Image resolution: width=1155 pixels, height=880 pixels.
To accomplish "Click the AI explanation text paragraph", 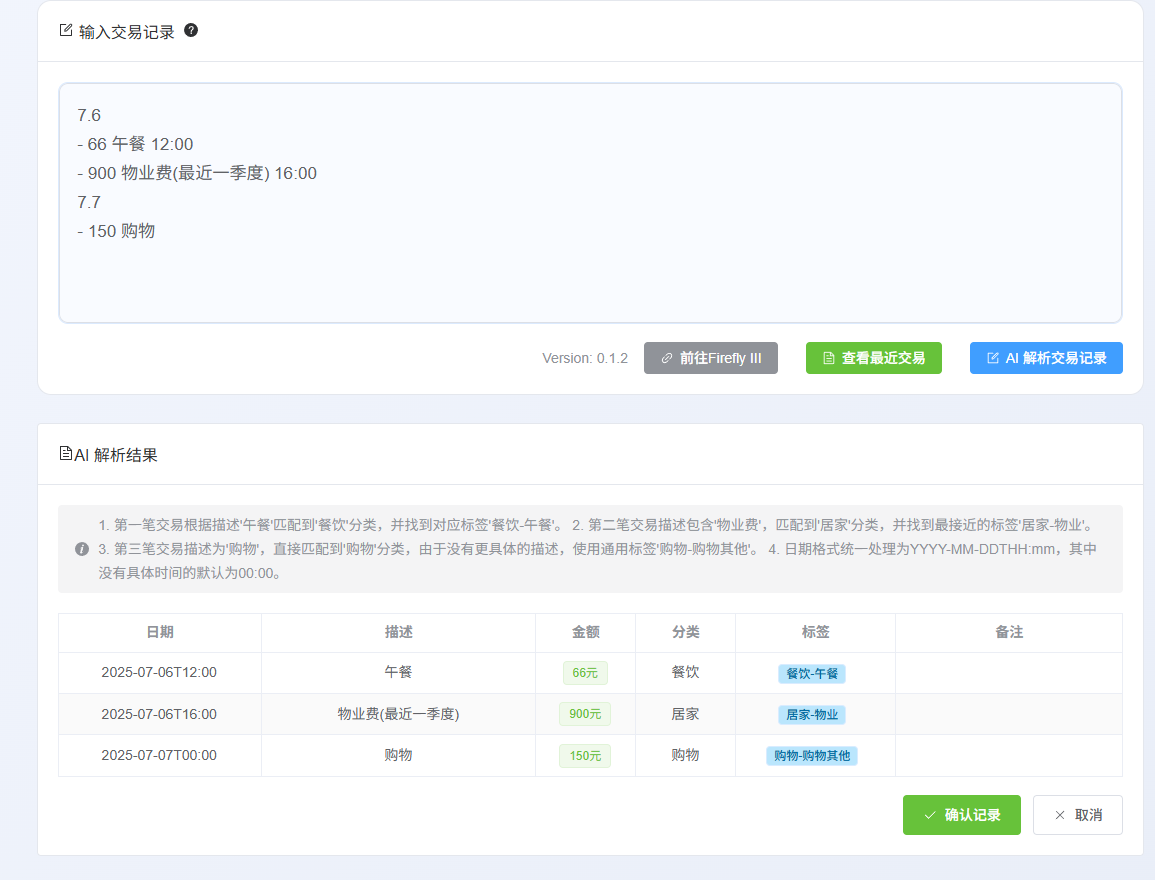I will click(x=598, y=549).
